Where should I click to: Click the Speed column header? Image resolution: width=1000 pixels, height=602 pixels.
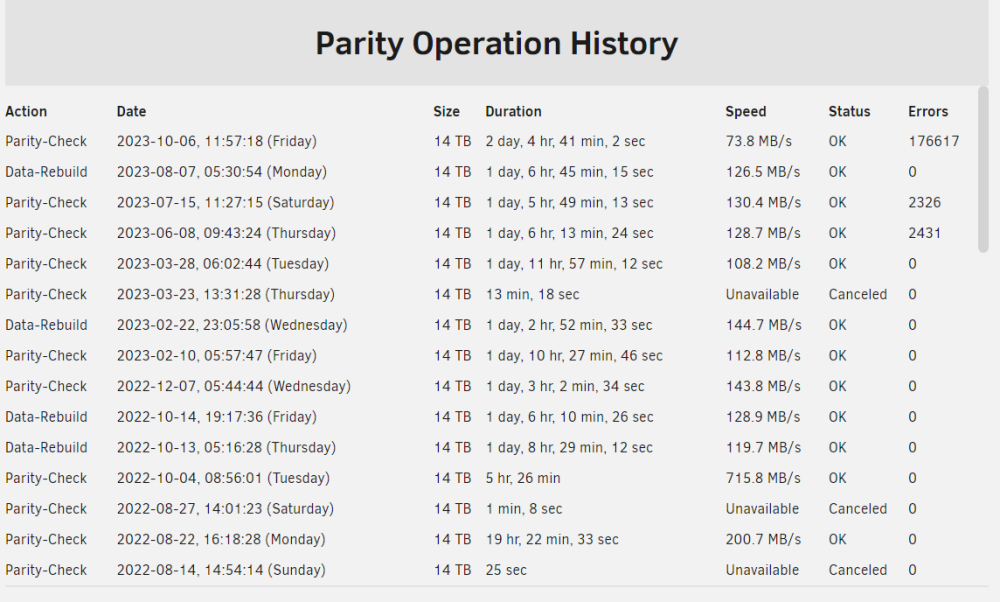tap(746, 112)
